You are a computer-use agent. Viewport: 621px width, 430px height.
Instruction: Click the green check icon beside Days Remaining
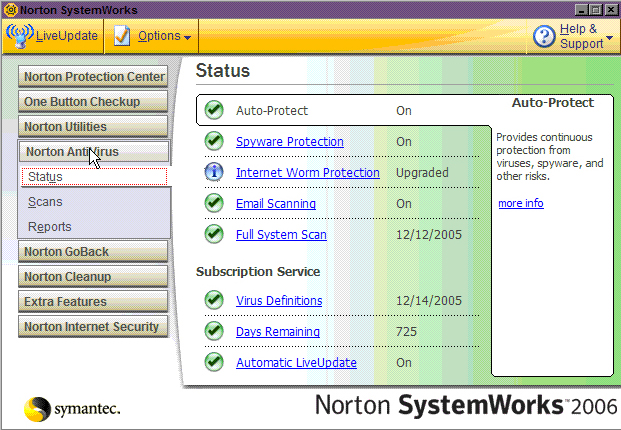point(214,331)
